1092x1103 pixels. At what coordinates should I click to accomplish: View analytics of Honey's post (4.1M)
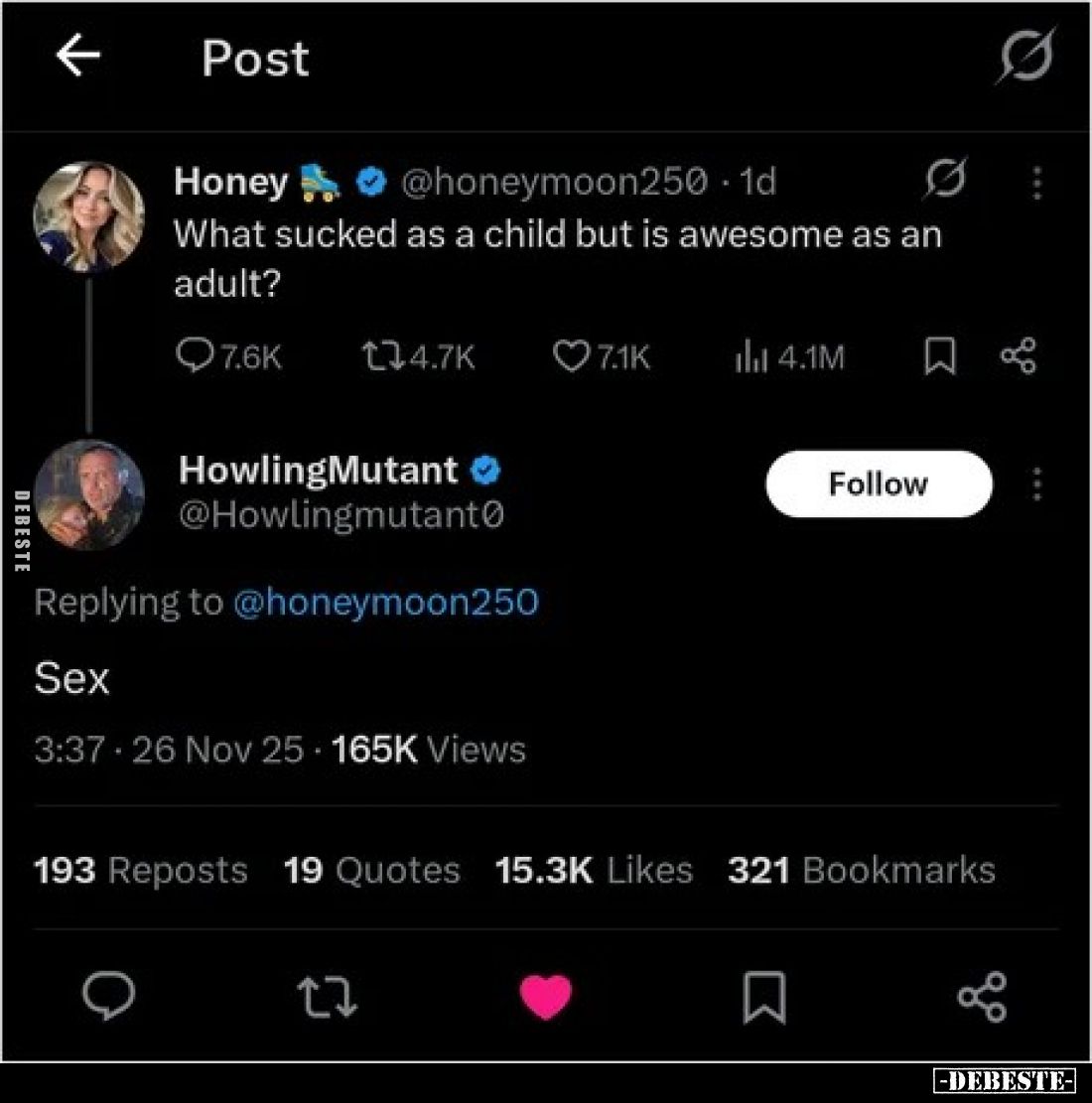[789, 356]
